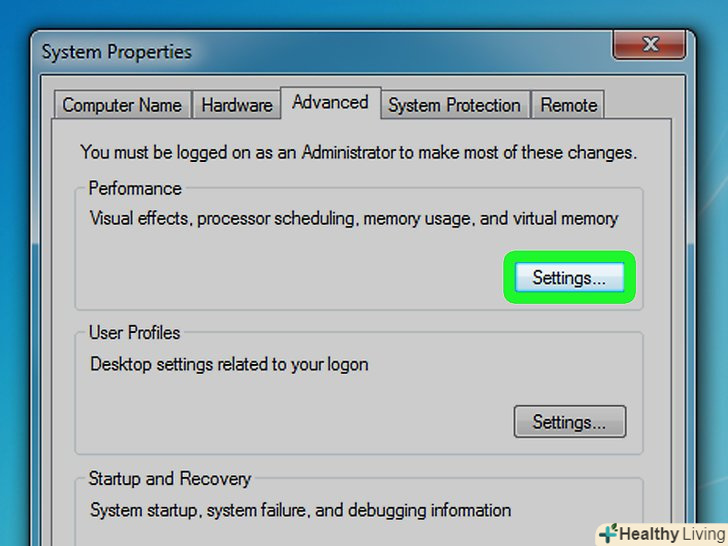Click the User Profiles Settings button
The image size is (728, 546).
click(x=569, y=422)
